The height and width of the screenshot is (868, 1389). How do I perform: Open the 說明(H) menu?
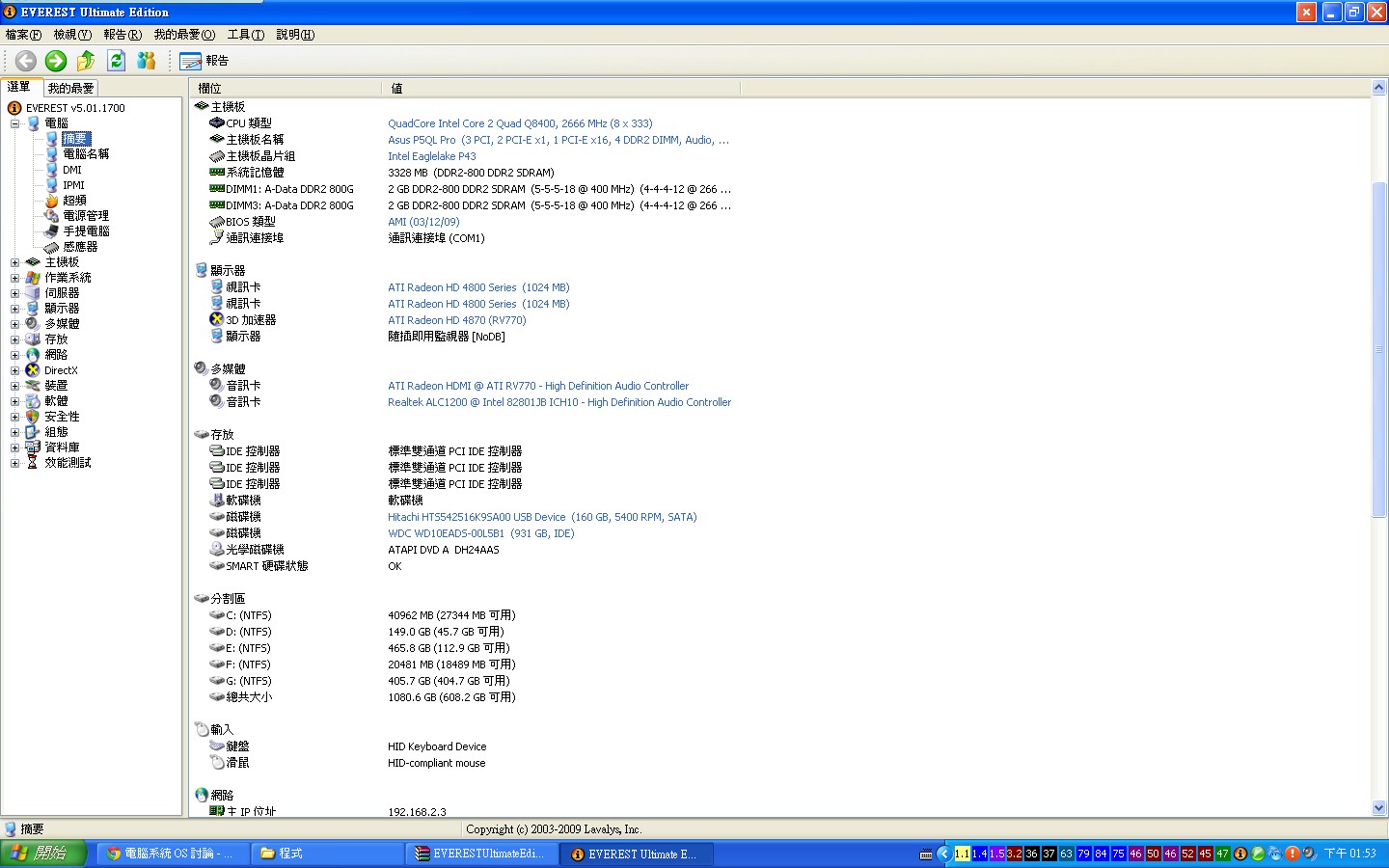(x=295, y=35)
